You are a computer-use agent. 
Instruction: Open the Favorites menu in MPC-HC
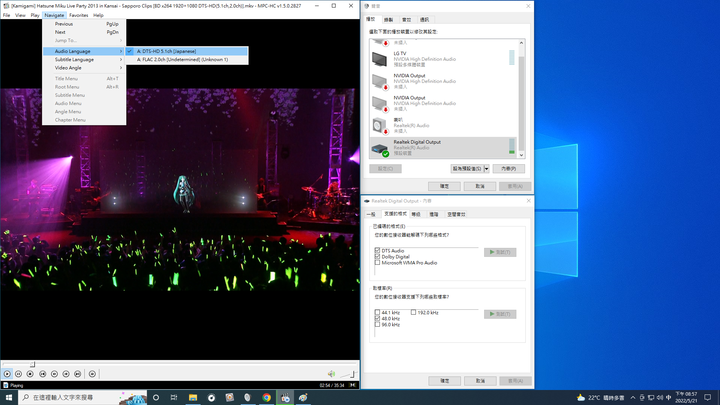click(x=79, y=15)
